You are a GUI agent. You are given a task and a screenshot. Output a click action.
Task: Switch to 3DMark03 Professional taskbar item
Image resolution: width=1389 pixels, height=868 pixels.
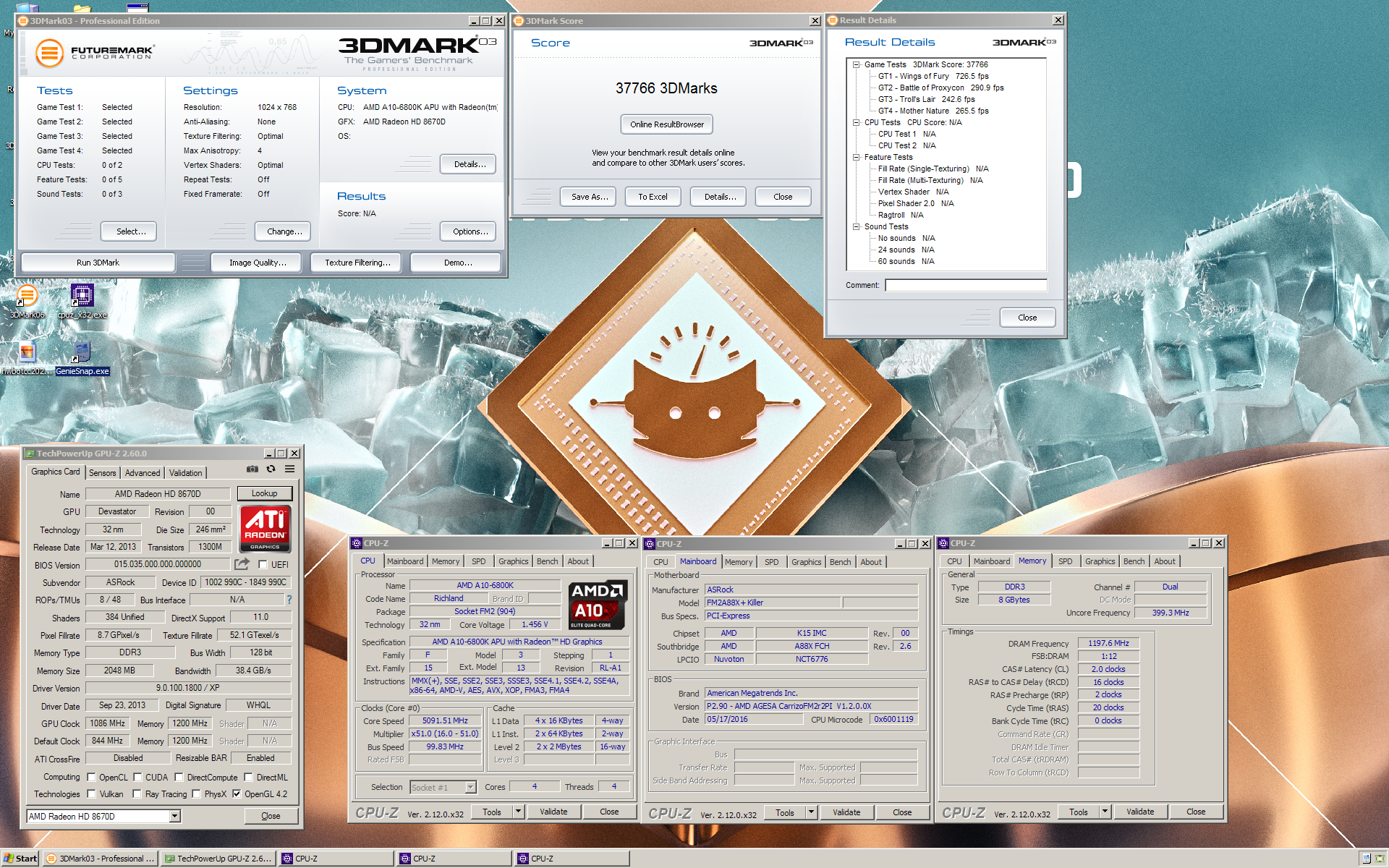100,859
